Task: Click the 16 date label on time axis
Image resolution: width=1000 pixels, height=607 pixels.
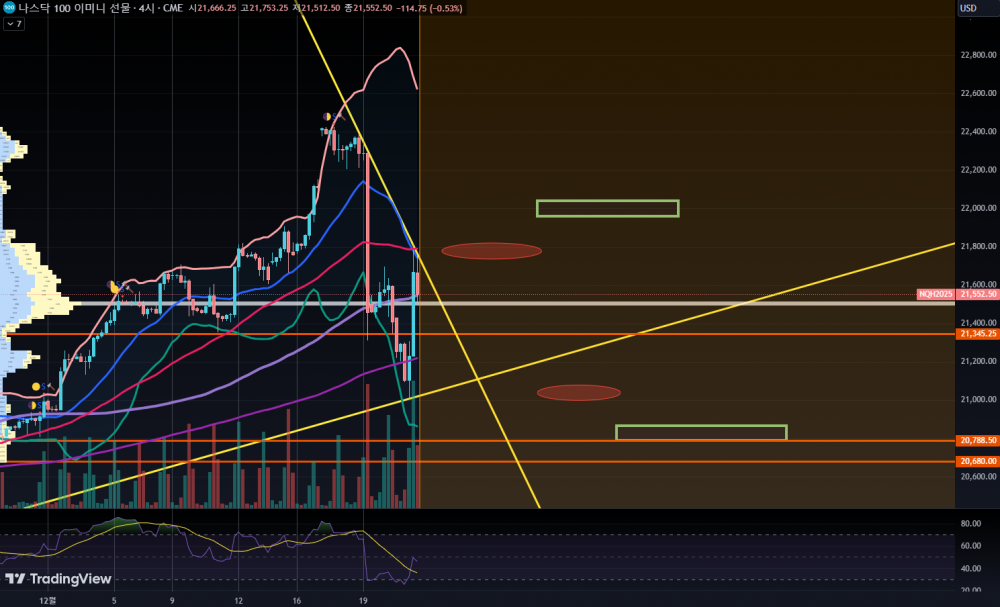Action: click(298, 601)
